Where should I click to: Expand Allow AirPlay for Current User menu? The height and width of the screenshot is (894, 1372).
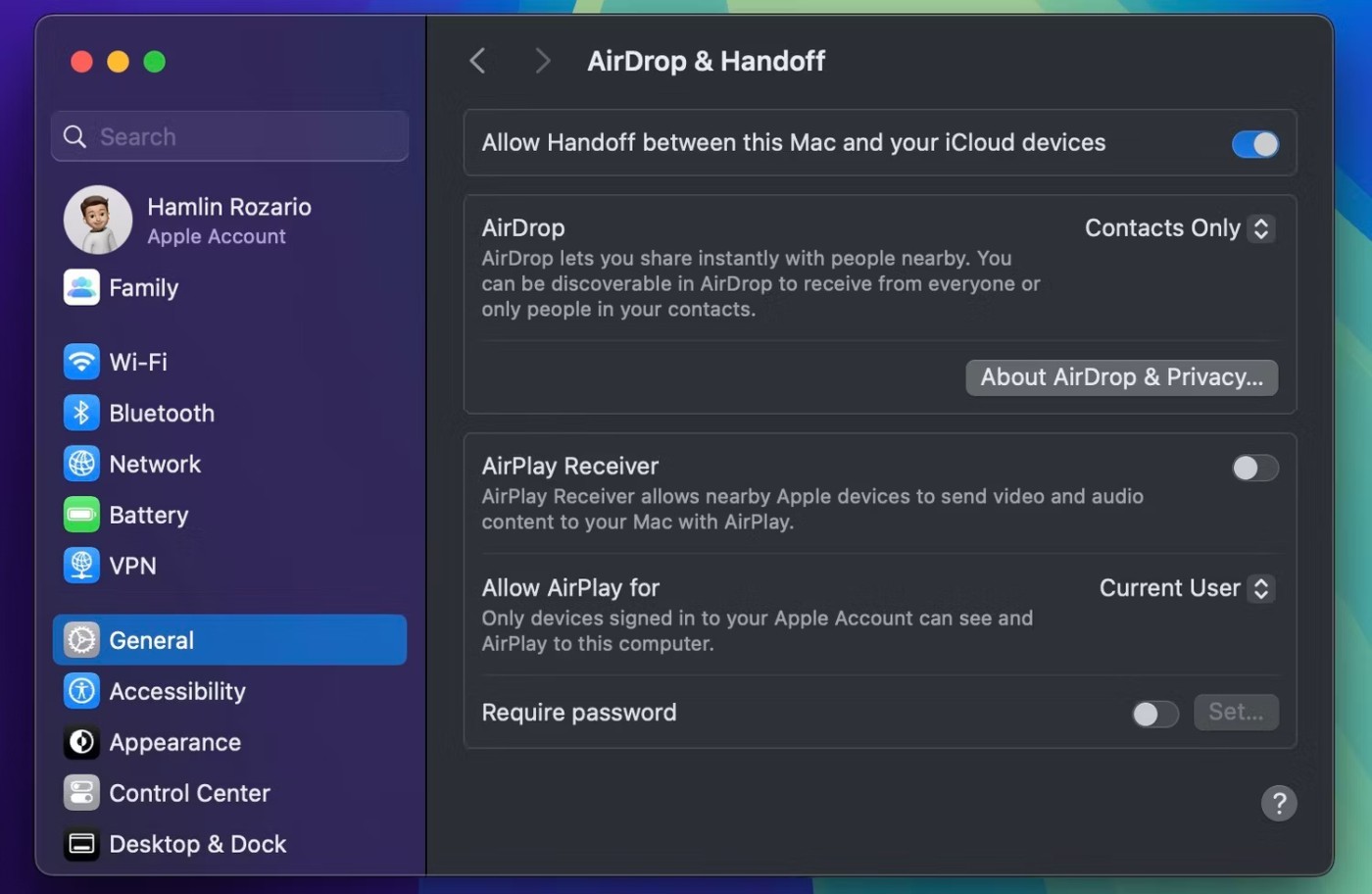pyautogui.click(x=1186, y=588)
